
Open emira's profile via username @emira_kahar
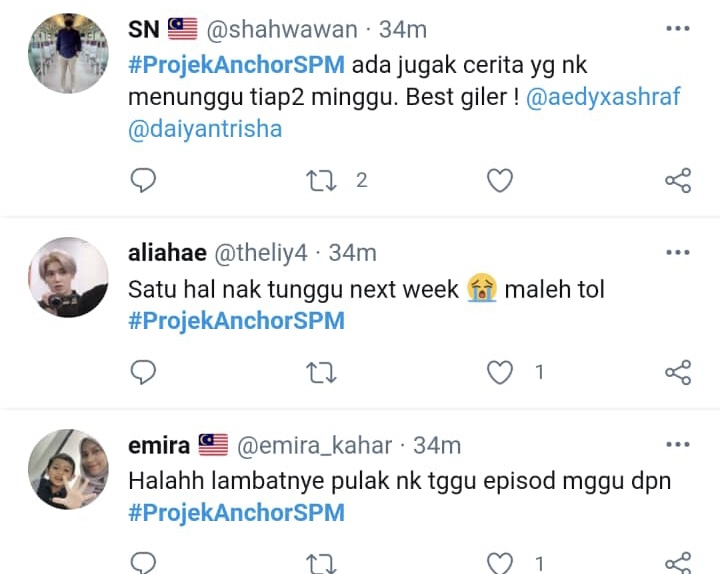click(x=315, y=445)
